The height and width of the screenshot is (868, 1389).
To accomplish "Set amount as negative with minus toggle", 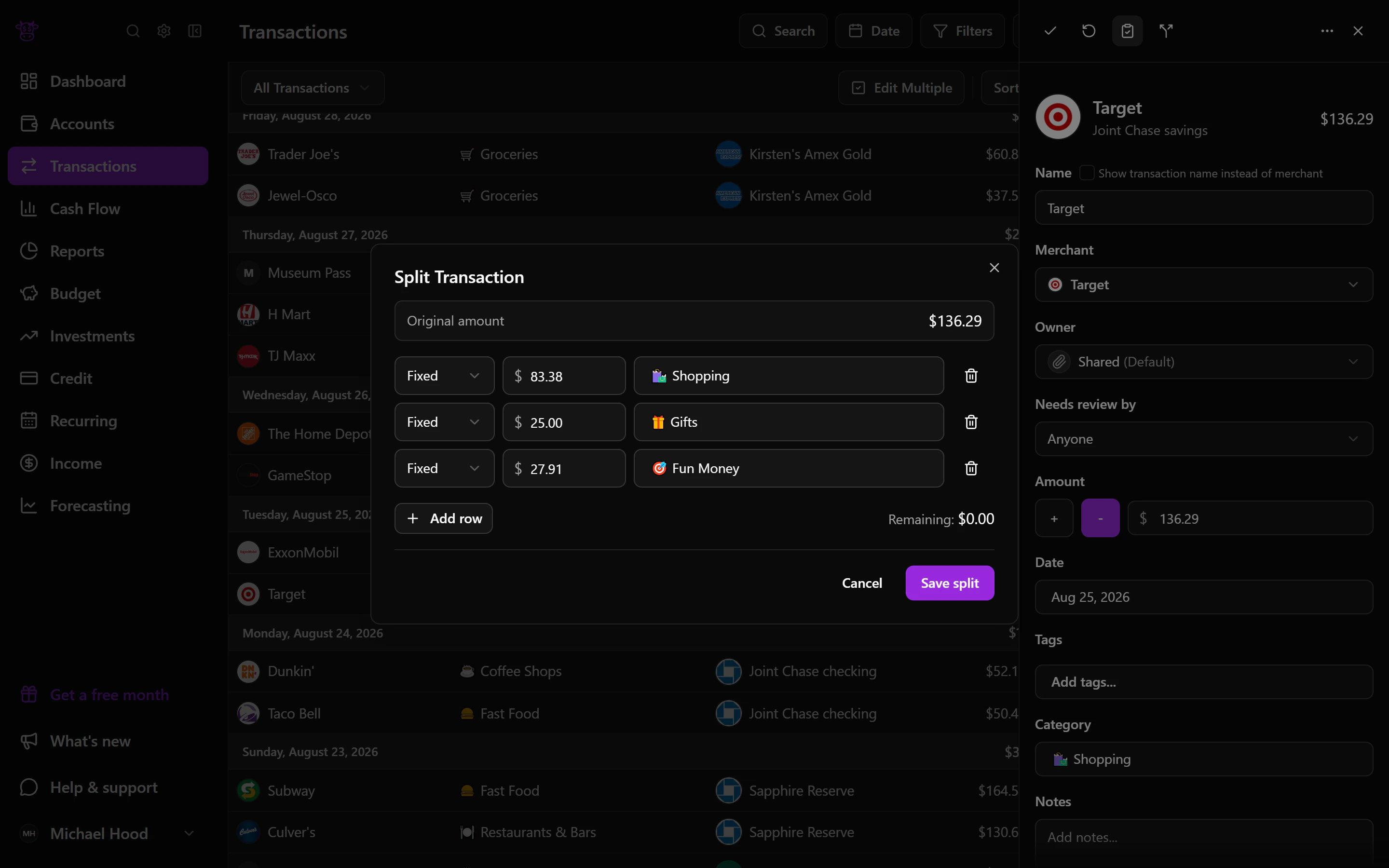I will [1100, 518].
